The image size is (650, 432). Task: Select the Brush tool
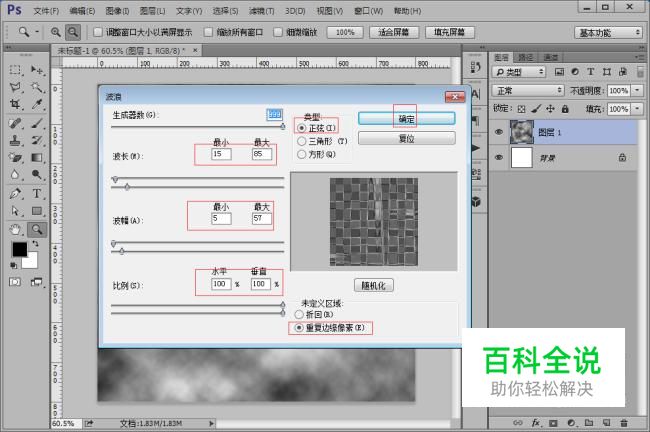[x=37, y=123]
